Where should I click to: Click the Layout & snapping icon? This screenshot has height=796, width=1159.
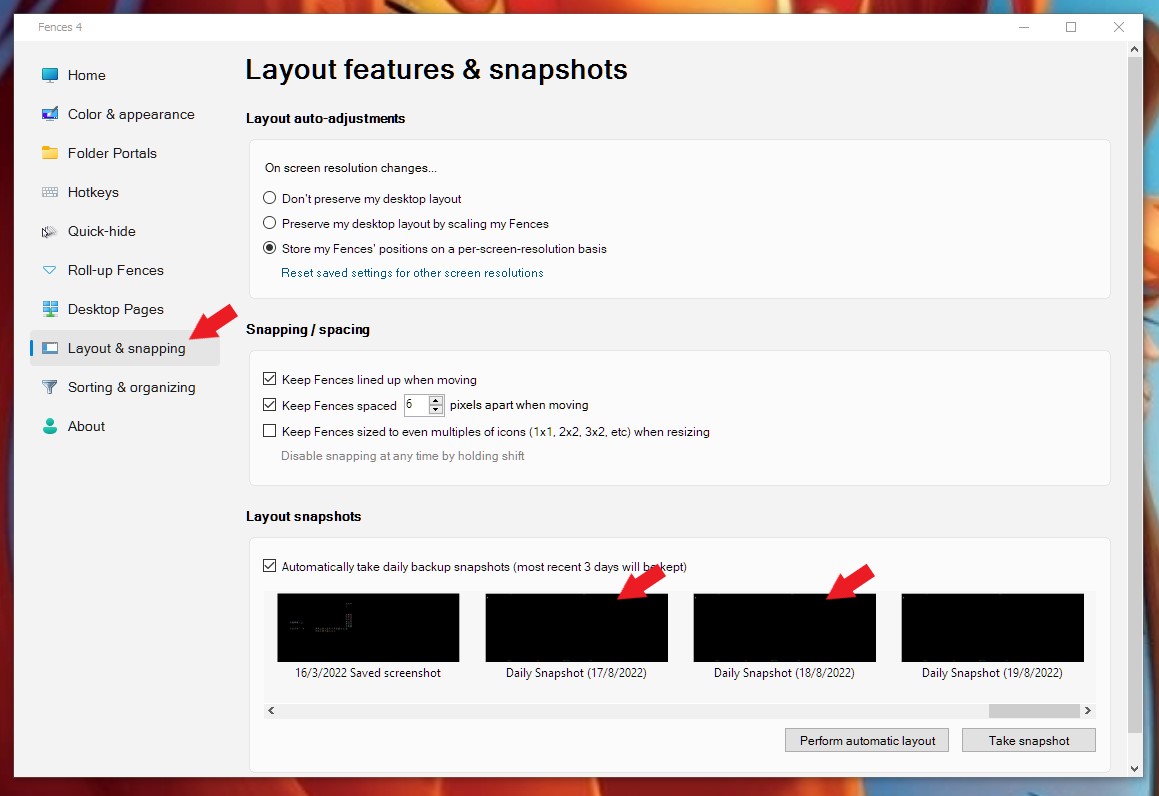(50, 348)
